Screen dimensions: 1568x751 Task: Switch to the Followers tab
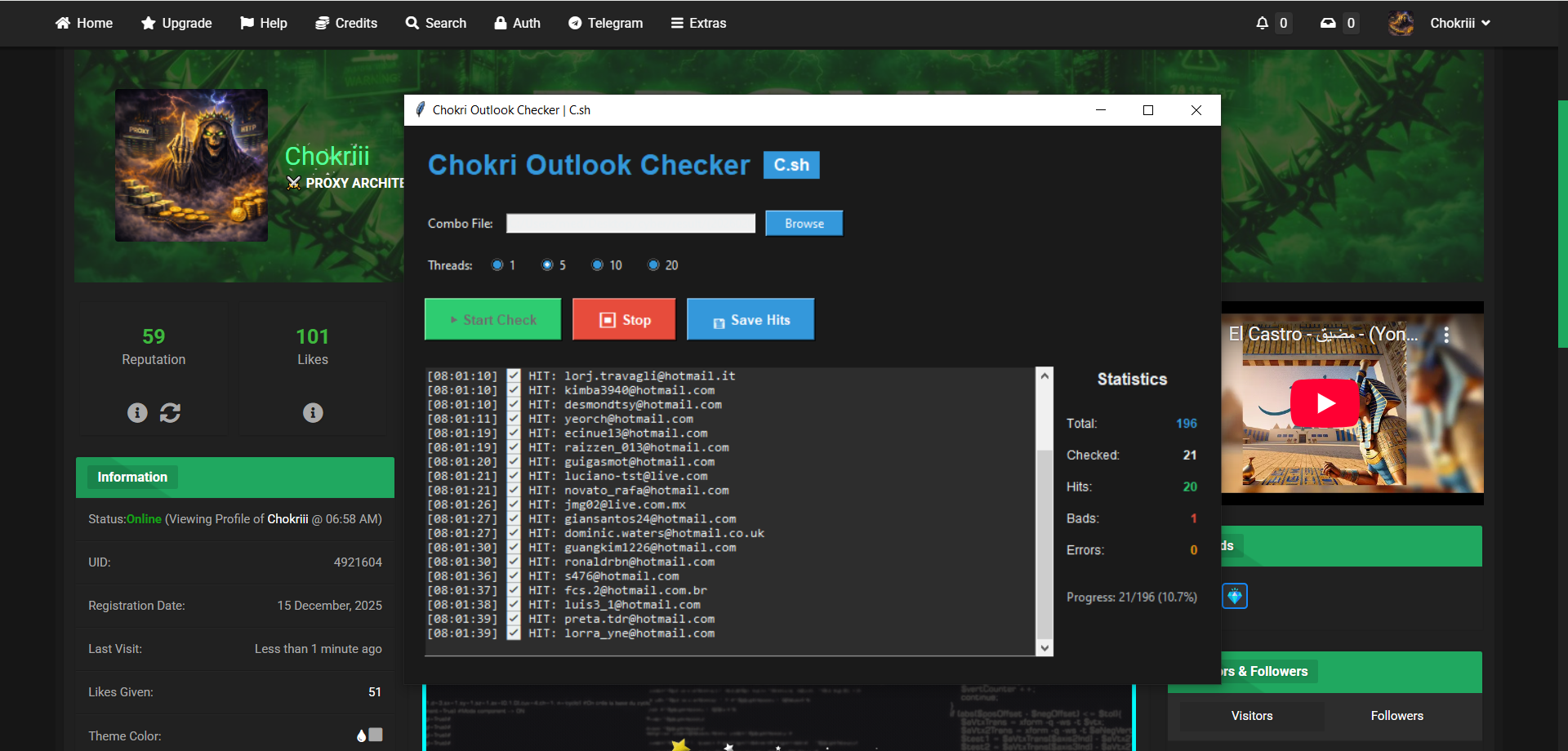coord(1397,716)
